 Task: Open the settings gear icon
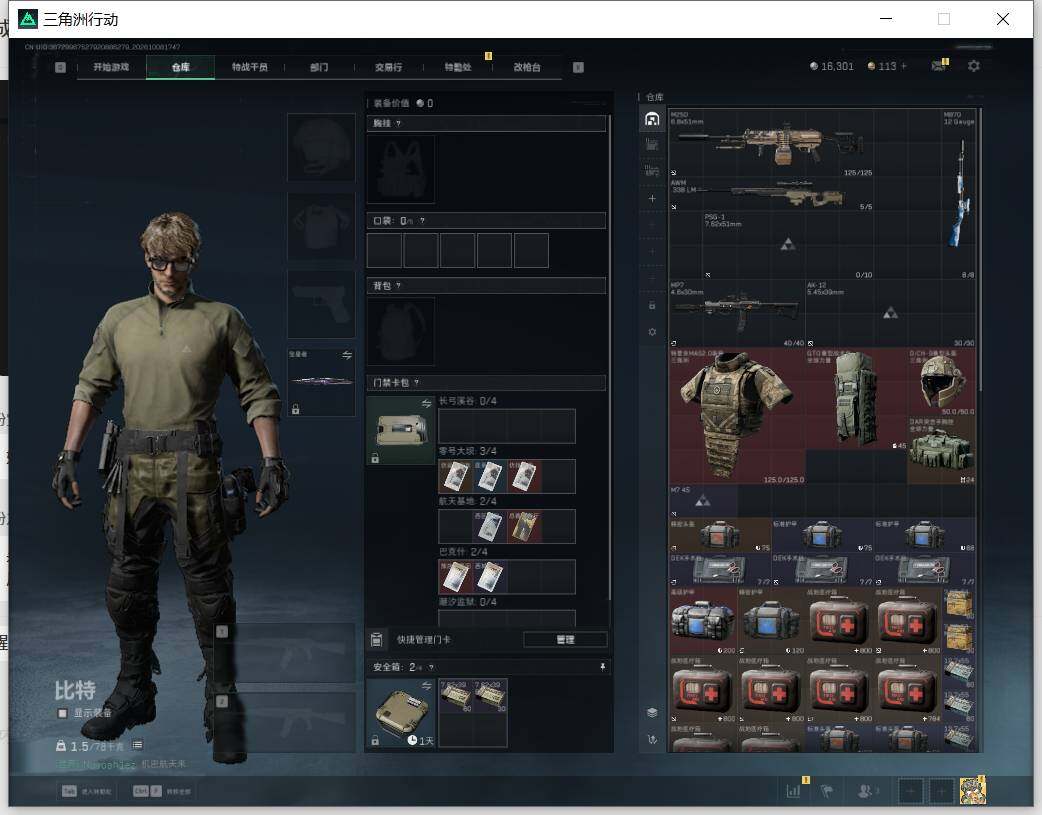pos(974,66)
